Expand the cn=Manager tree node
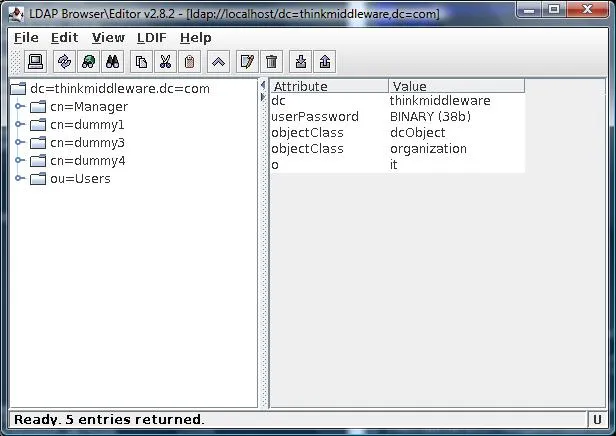The height and width of the screenshot is (436, 616). (19, 106)
